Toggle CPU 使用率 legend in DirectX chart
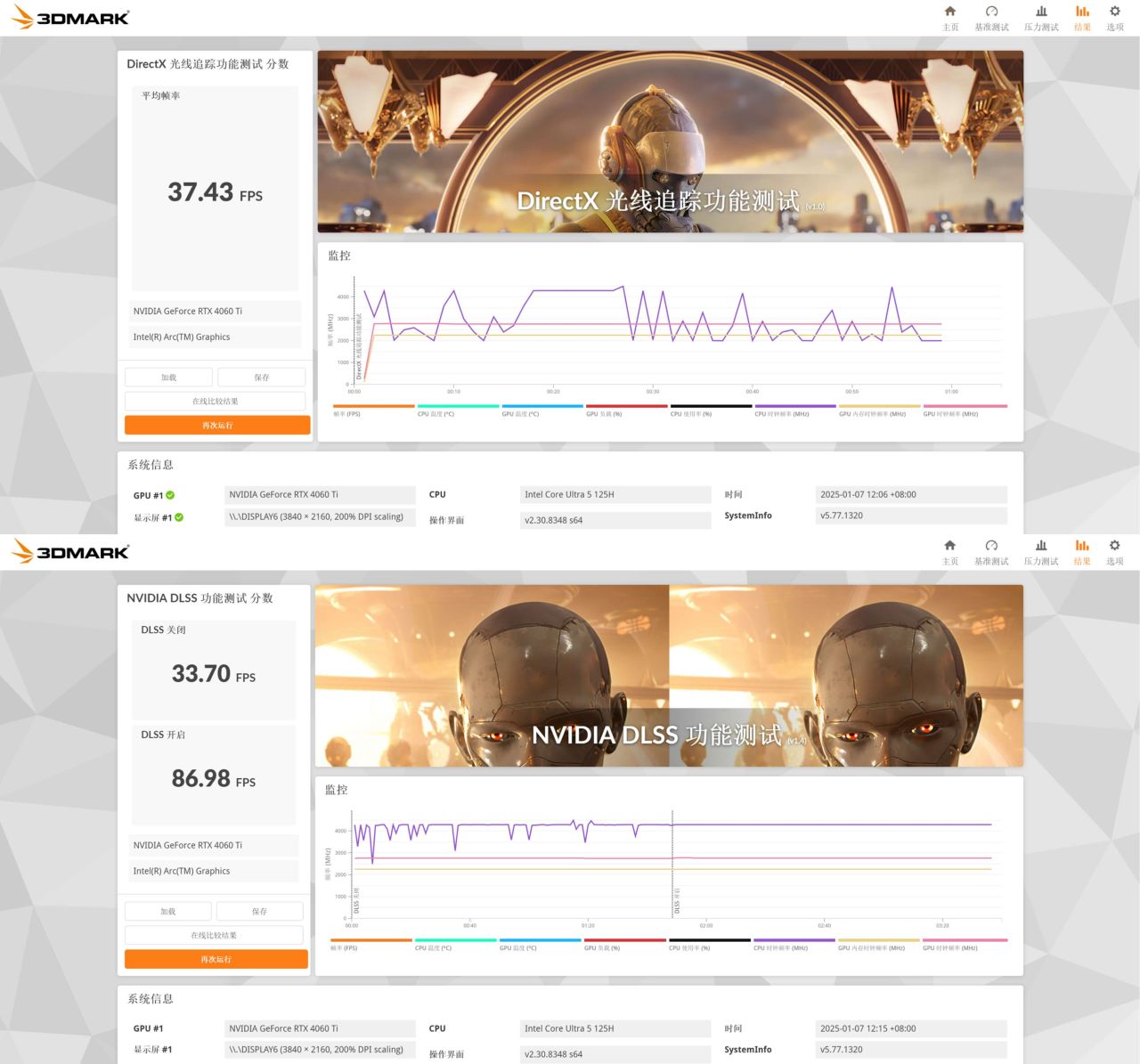This screenshot has height=1064, width=1140. pos(712,410)
